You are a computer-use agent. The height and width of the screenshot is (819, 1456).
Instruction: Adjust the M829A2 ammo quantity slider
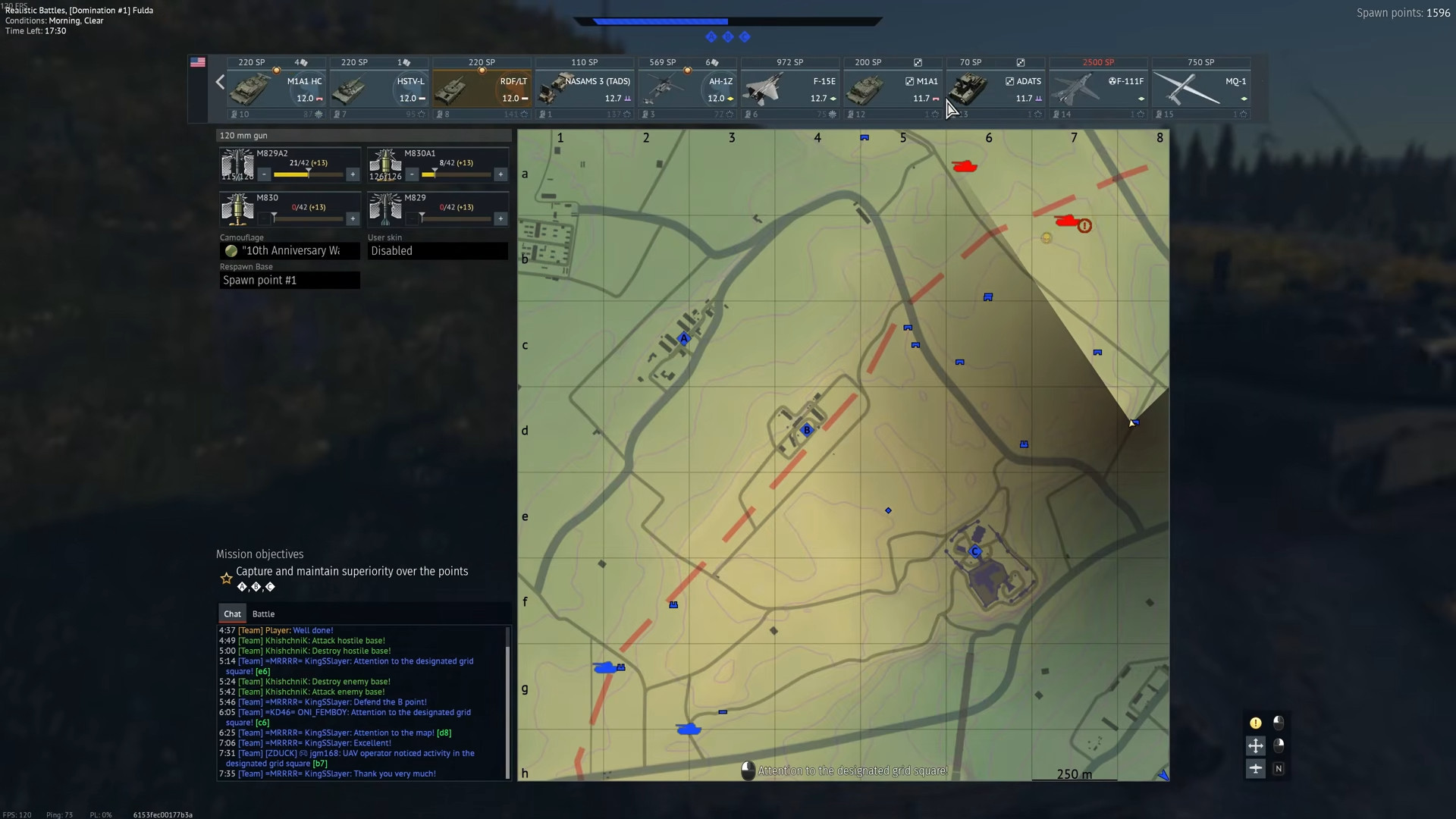coord(307,174)
